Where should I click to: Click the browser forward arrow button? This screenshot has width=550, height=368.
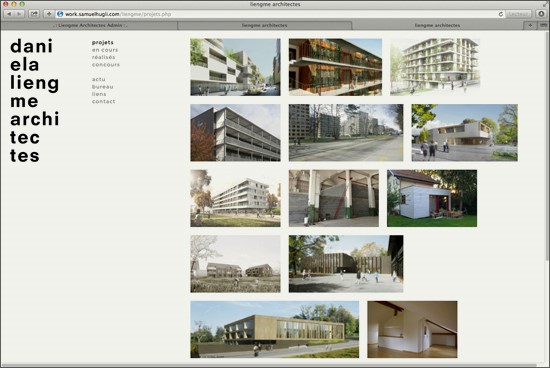[x=19, y=14]
